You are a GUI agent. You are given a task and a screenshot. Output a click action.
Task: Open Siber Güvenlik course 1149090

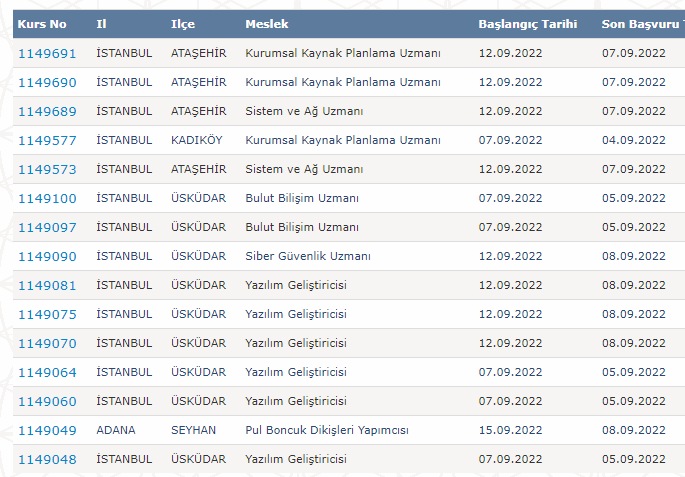pyautogui.click(x=47, y=256)
